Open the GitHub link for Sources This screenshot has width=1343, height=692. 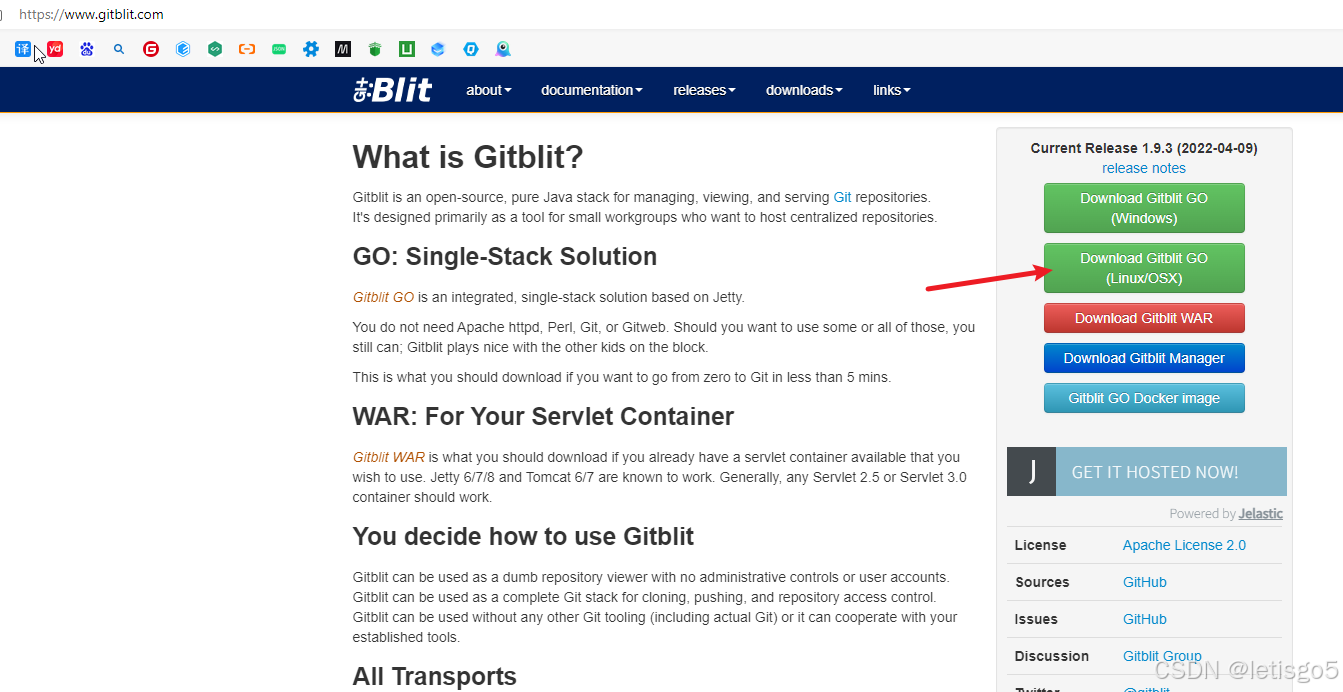click(x=1145, y=582)
